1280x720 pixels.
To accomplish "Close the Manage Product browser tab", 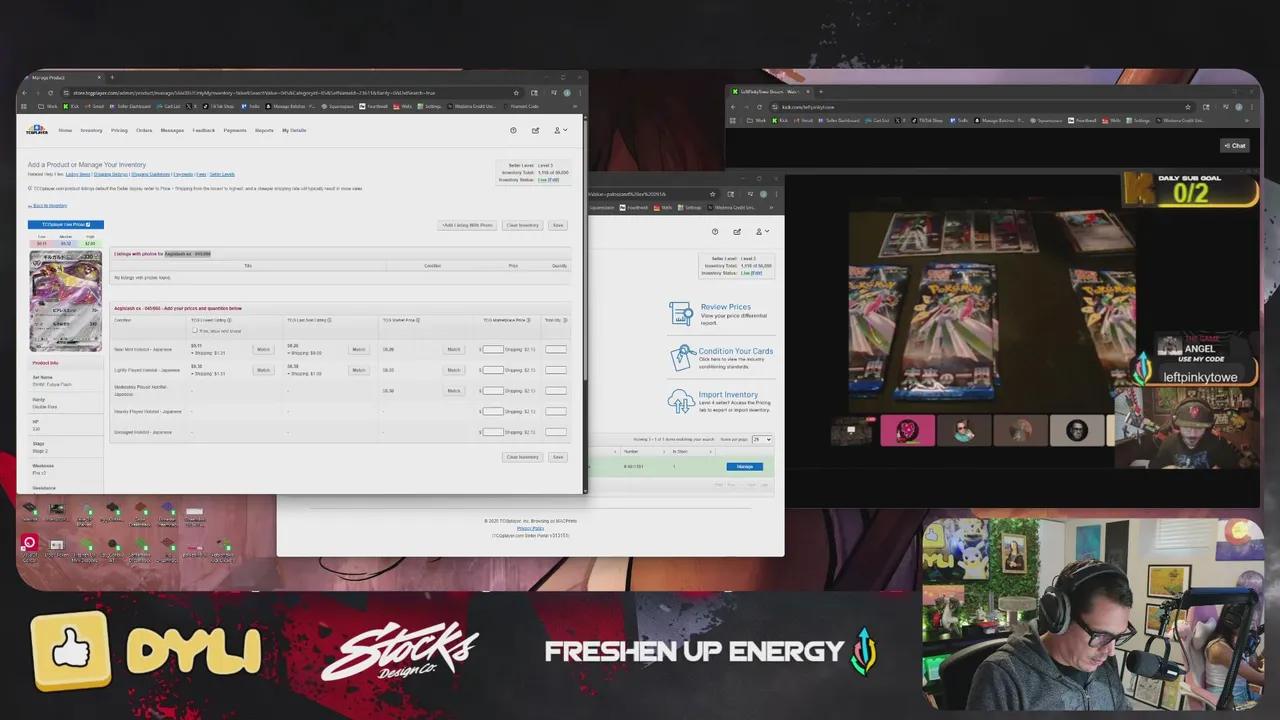I will click(100, 77).
